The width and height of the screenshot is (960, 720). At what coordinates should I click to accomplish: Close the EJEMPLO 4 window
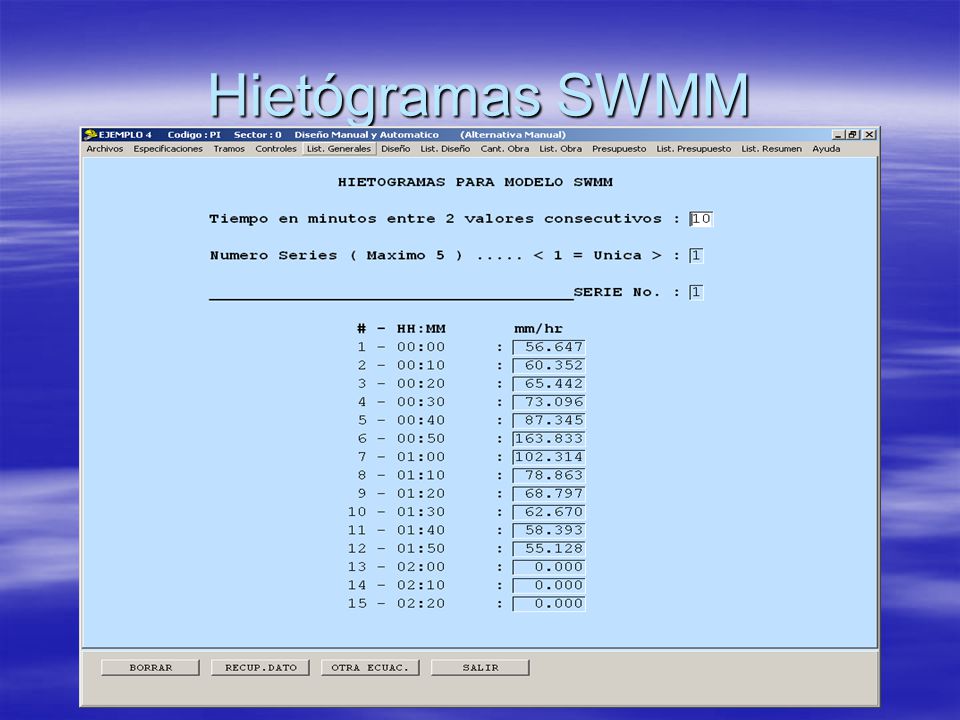(x=869, y=135)
